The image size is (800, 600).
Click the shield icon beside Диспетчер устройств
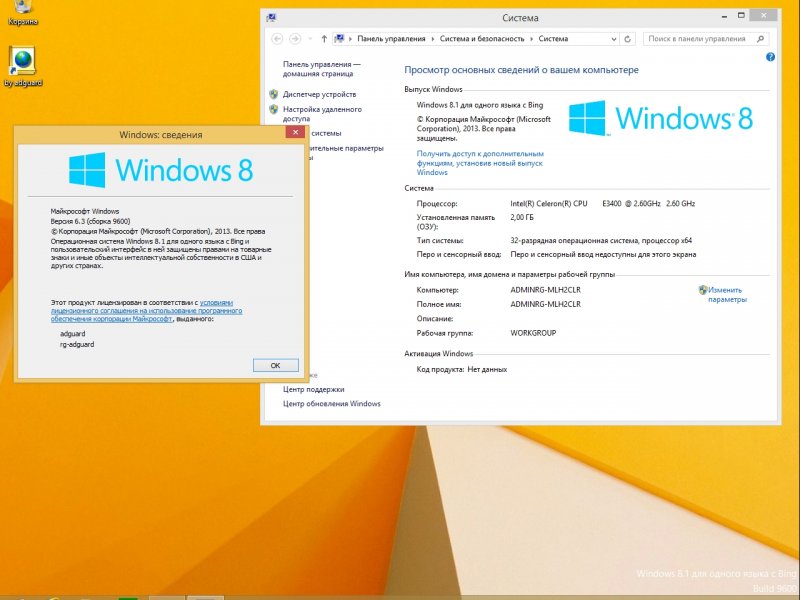(274, 94)
